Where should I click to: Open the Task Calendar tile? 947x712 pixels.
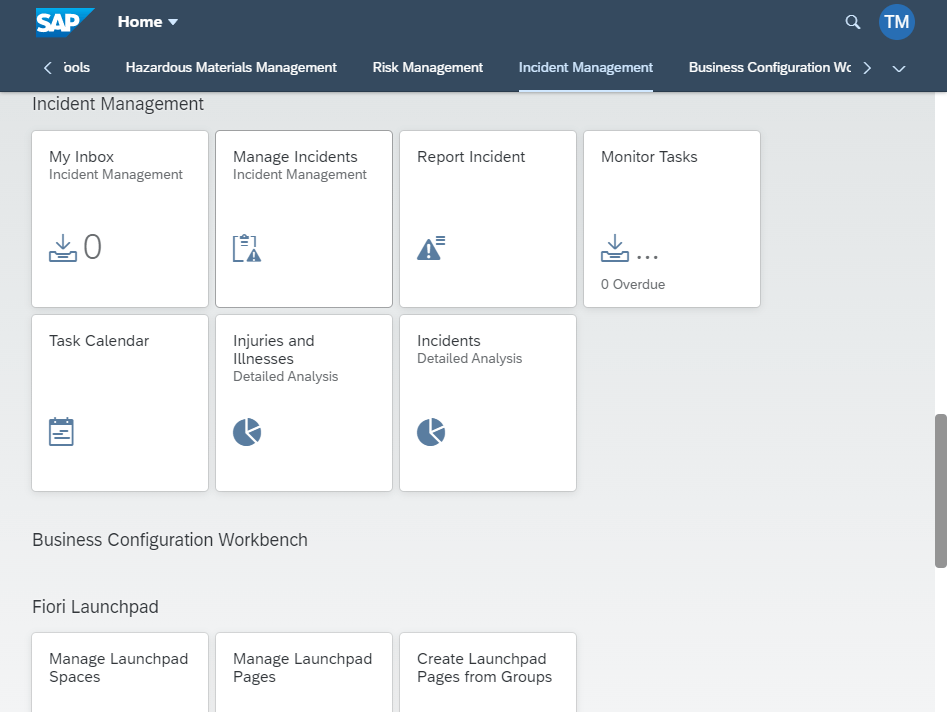[x=120, y=403]
